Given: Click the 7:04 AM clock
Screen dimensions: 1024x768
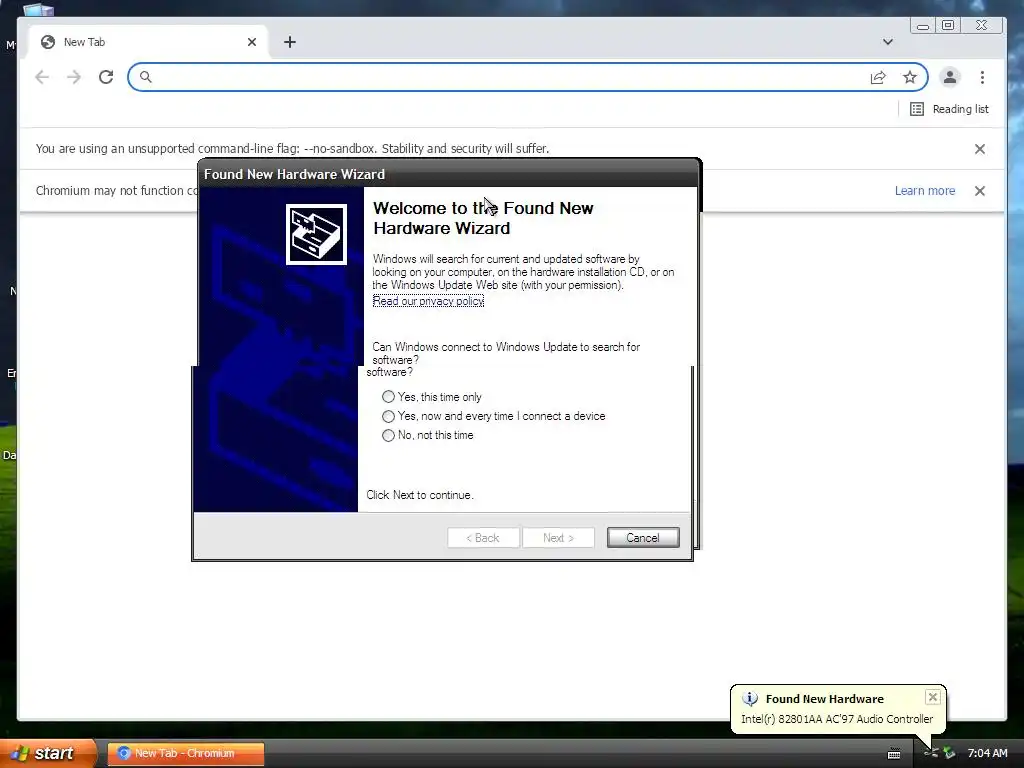Looking at the screenshot, I should click(987, 753).
